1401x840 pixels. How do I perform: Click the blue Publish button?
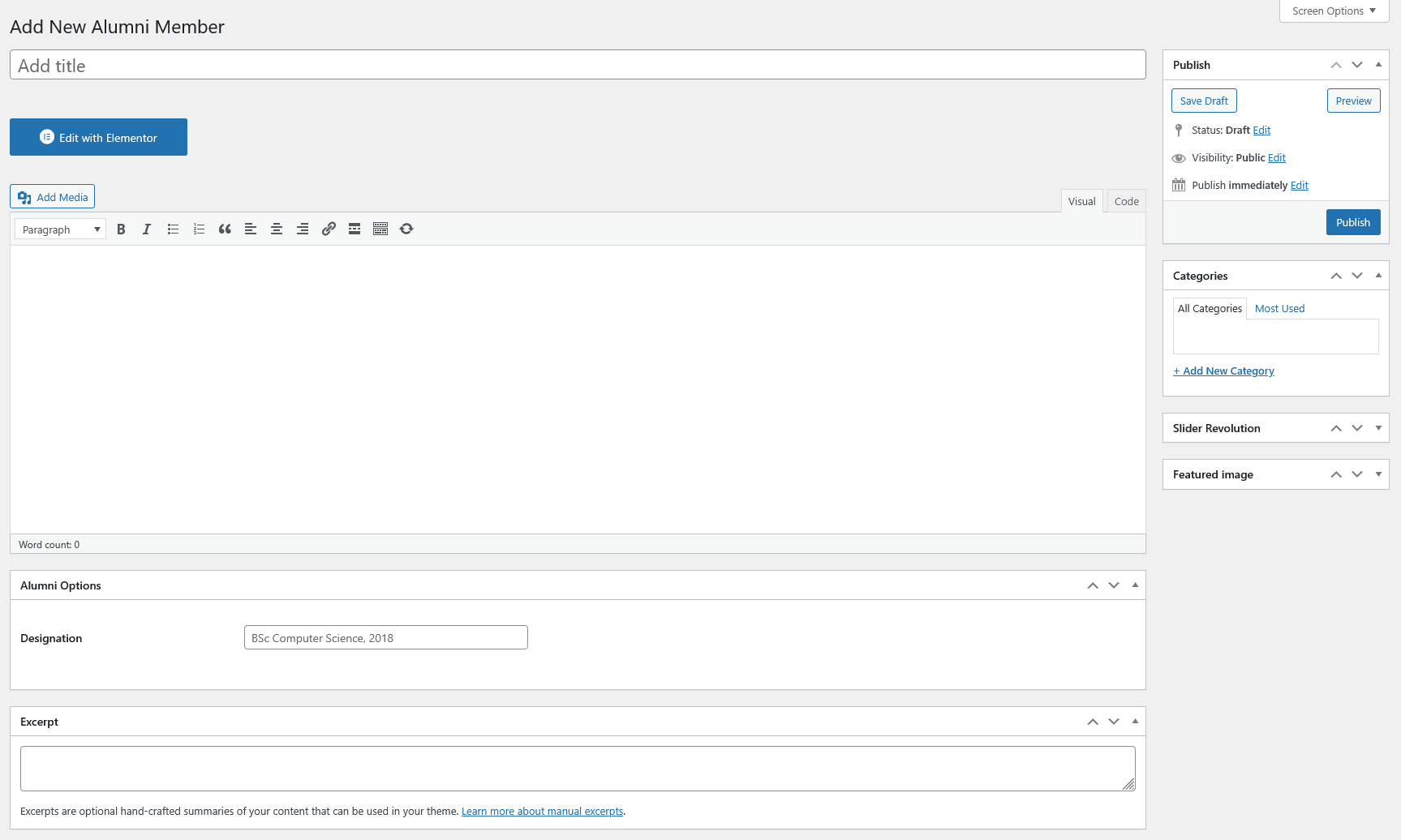coord(1353,222)
